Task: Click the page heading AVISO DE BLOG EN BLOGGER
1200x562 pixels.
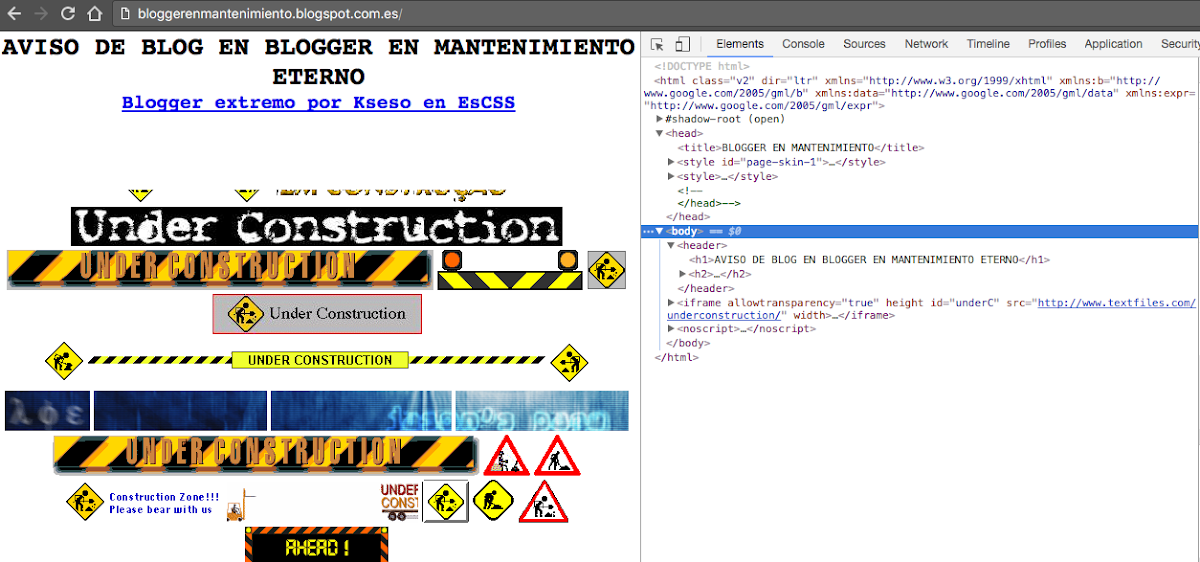Action: [319, 61]
